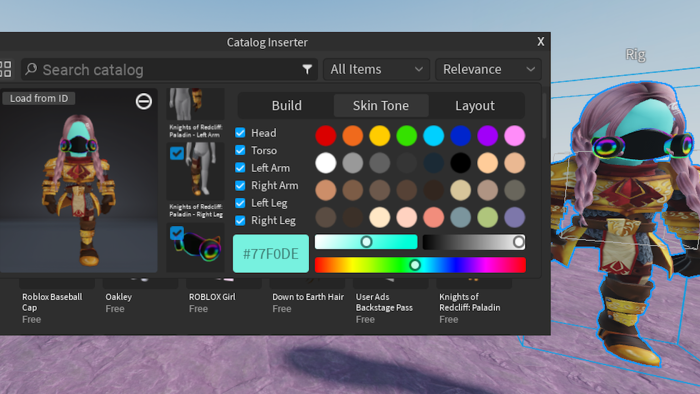Open the filter funnel icon
The width and height of the screenshot is (700, 394).
(307, 69)
